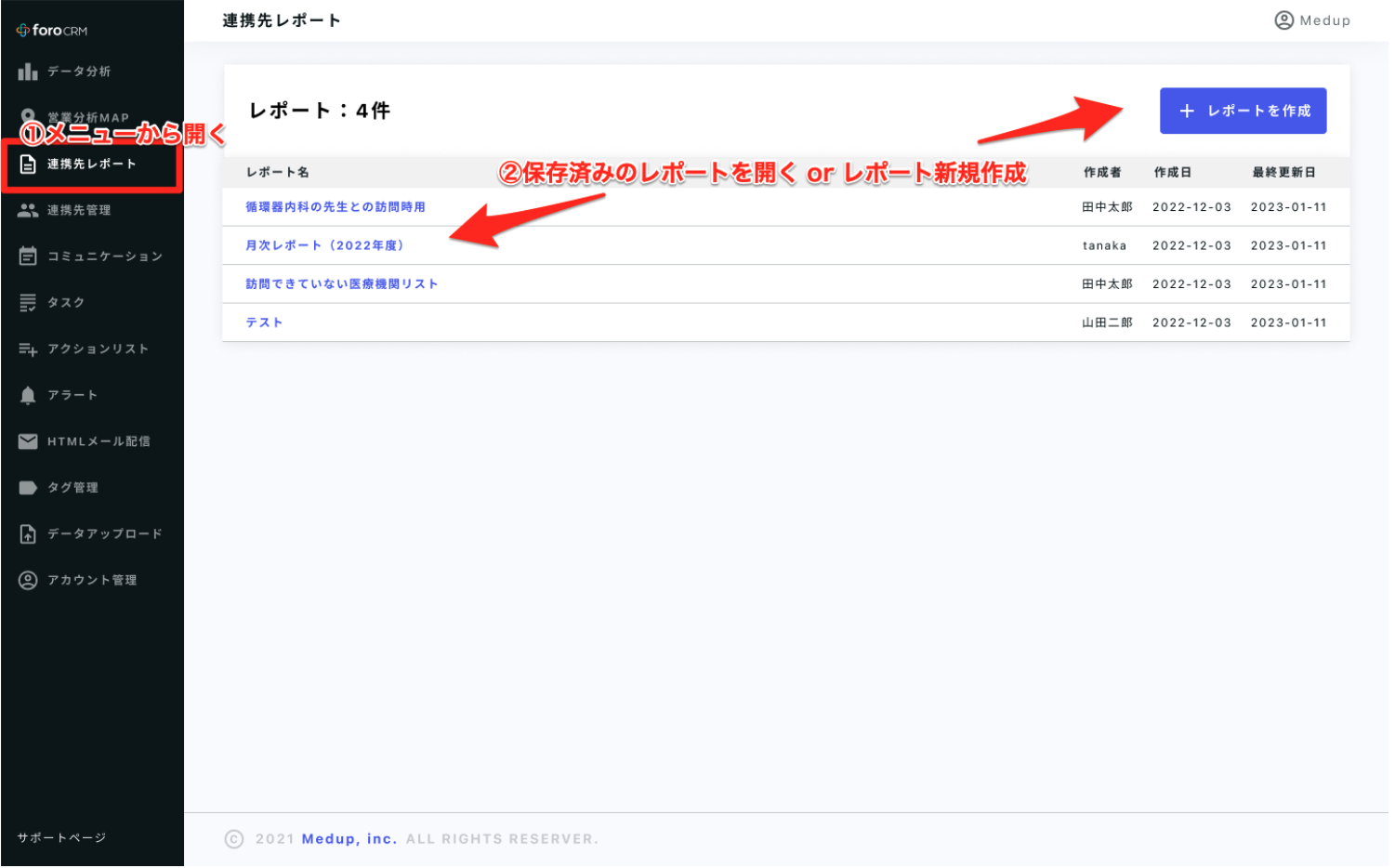Open HTMLメール配信 menu item
This screenshot has height=868, width=1395.
pos(92,442)
